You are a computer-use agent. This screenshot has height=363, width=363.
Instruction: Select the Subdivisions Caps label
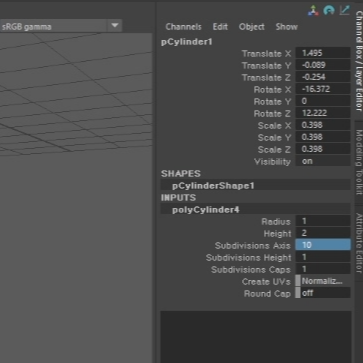pyautogui.click(x=251, y=270)
